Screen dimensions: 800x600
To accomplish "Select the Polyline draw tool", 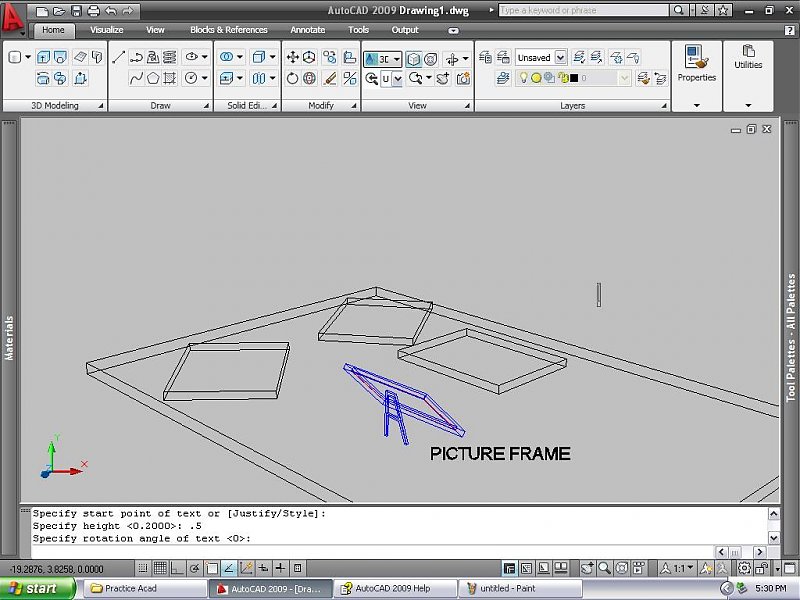I will 136,57.
